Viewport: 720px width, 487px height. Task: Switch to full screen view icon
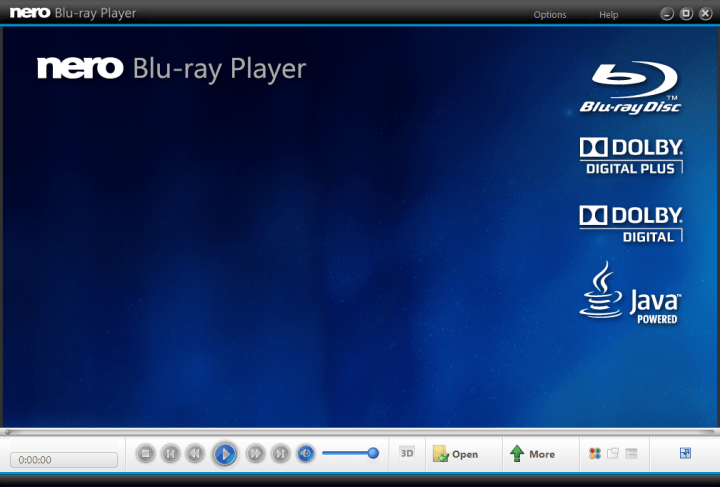[685, 453]
